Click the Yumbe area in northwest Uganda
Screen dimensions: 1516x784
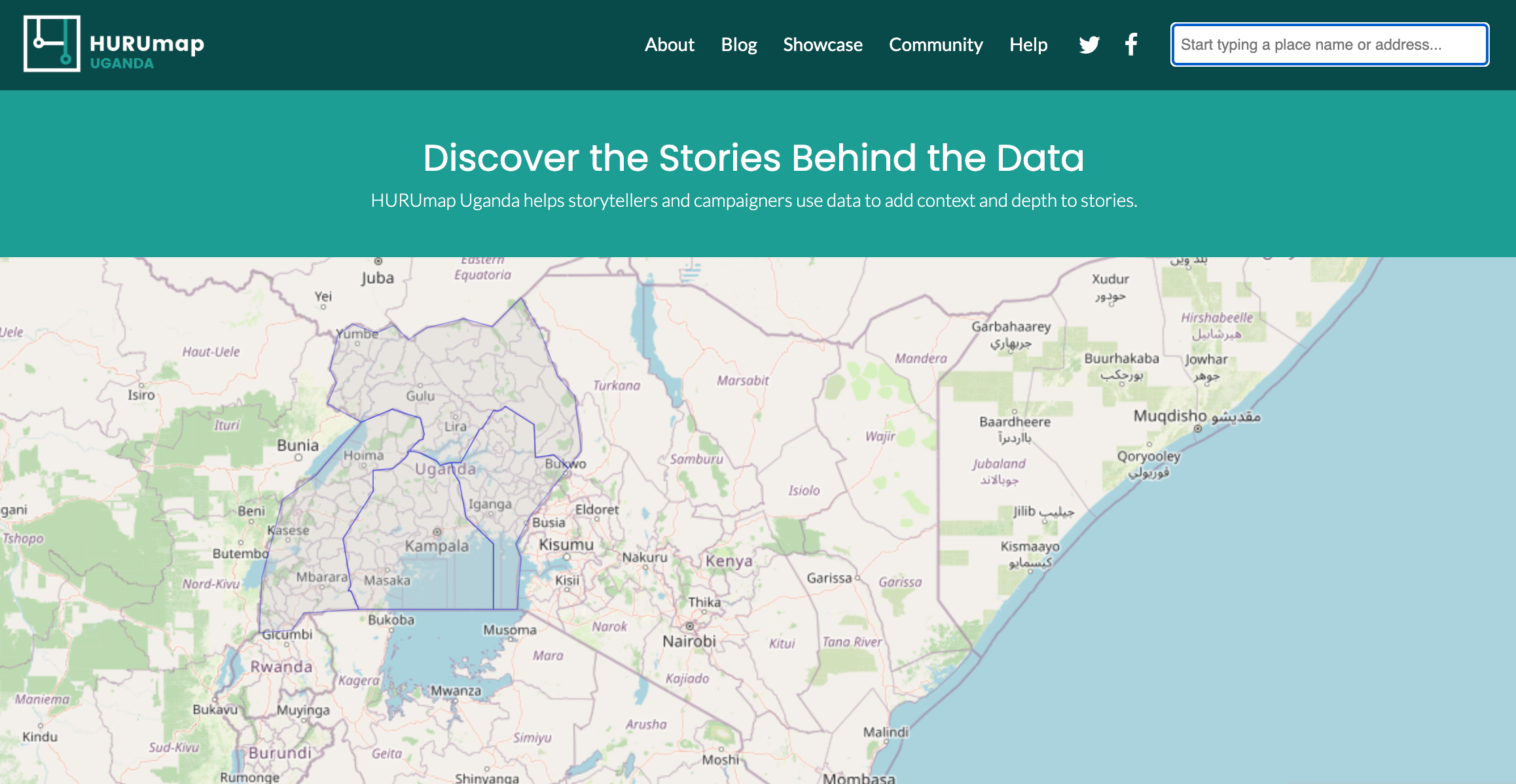click(357, 334)
